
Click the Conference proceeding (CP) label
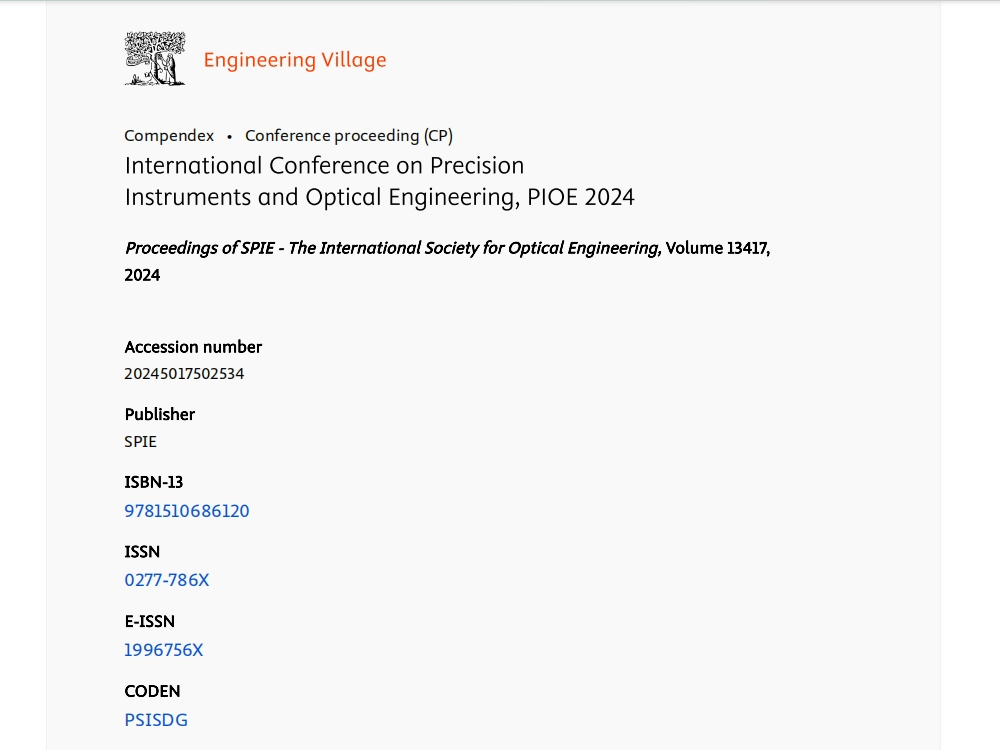(x=349, y=136)
